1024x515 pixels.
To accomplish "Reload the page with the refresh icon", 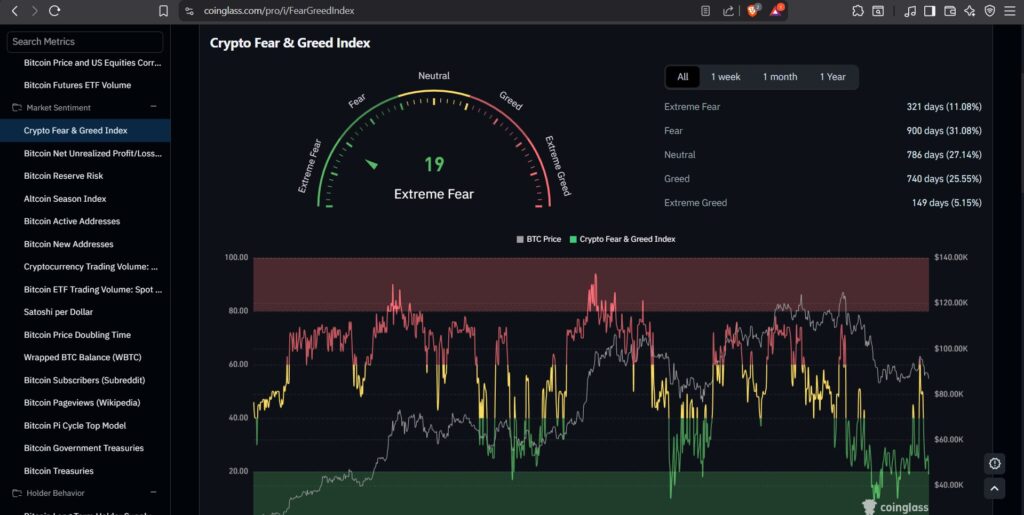I will 55,11.
